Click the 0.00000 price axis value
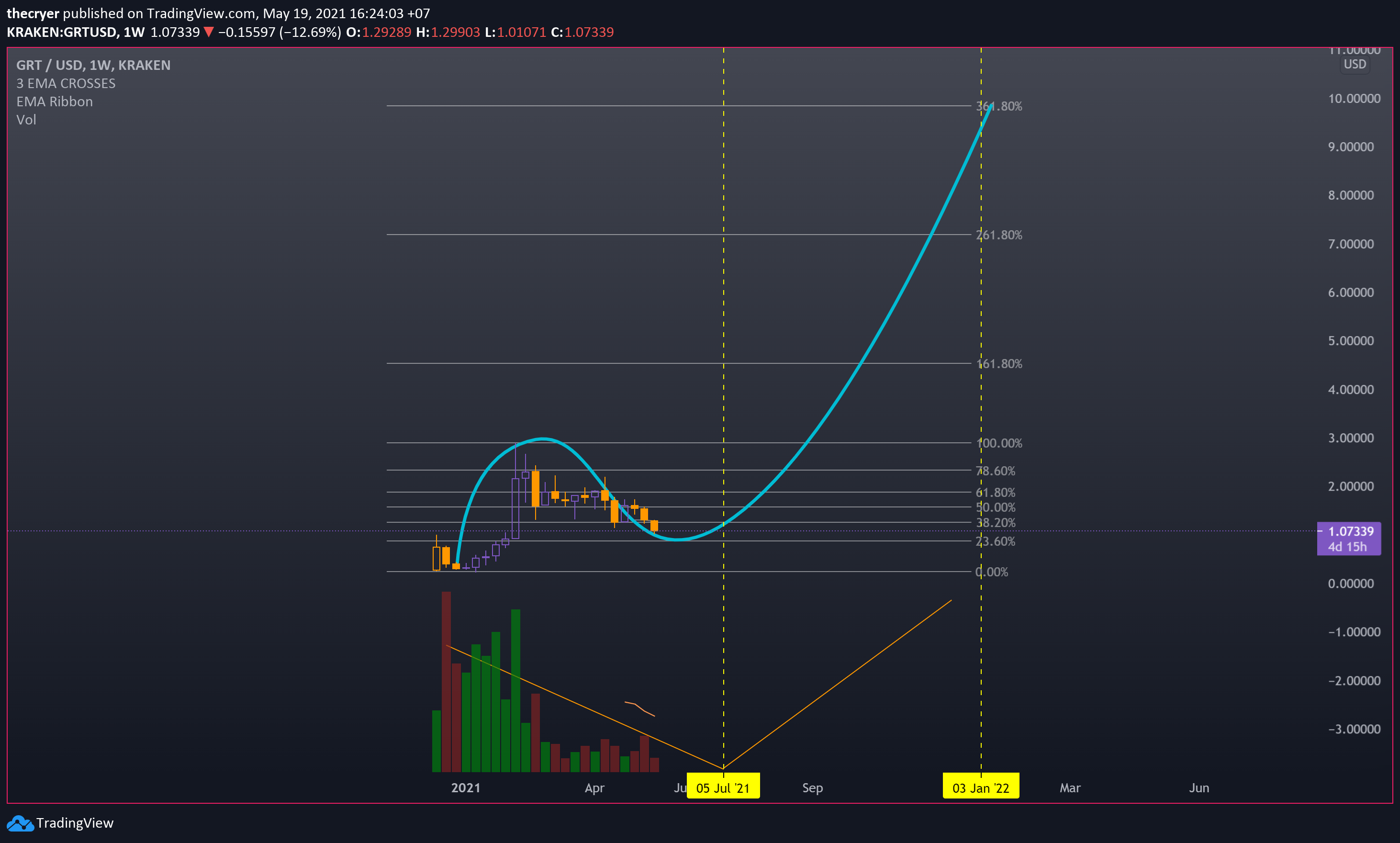The width and height of the screenshot is (1400, 843). (x=1351, y=584)
